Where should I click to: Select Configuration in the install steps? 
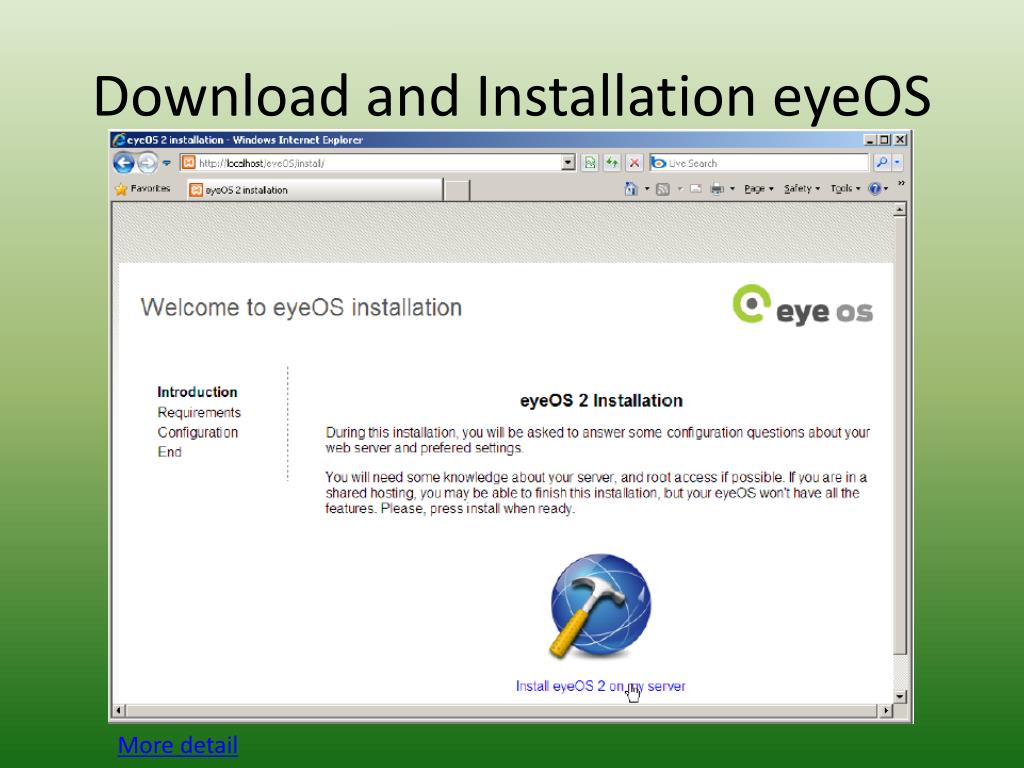[197, 432]
